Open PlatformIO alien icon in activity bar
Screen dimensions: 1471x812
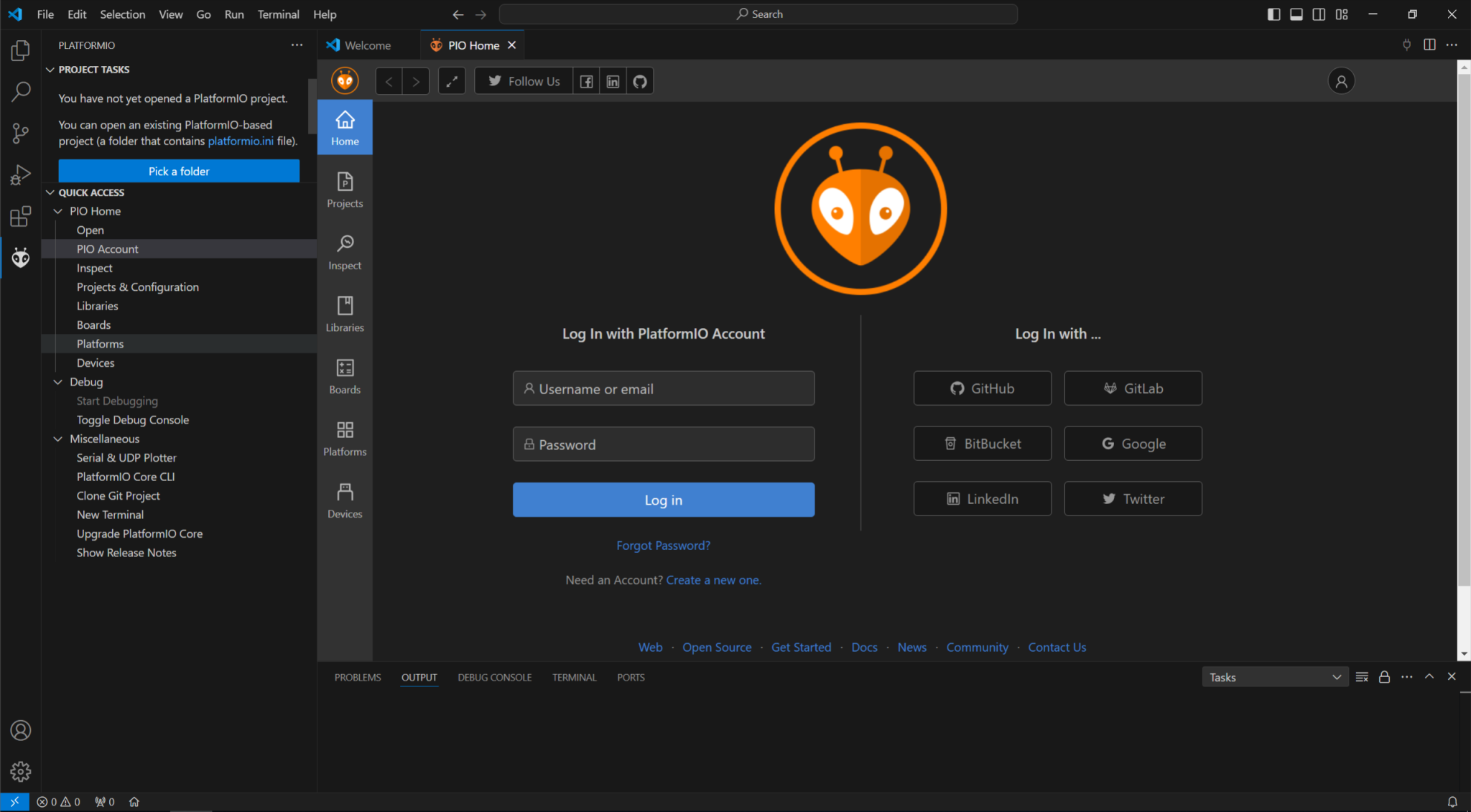21,257
